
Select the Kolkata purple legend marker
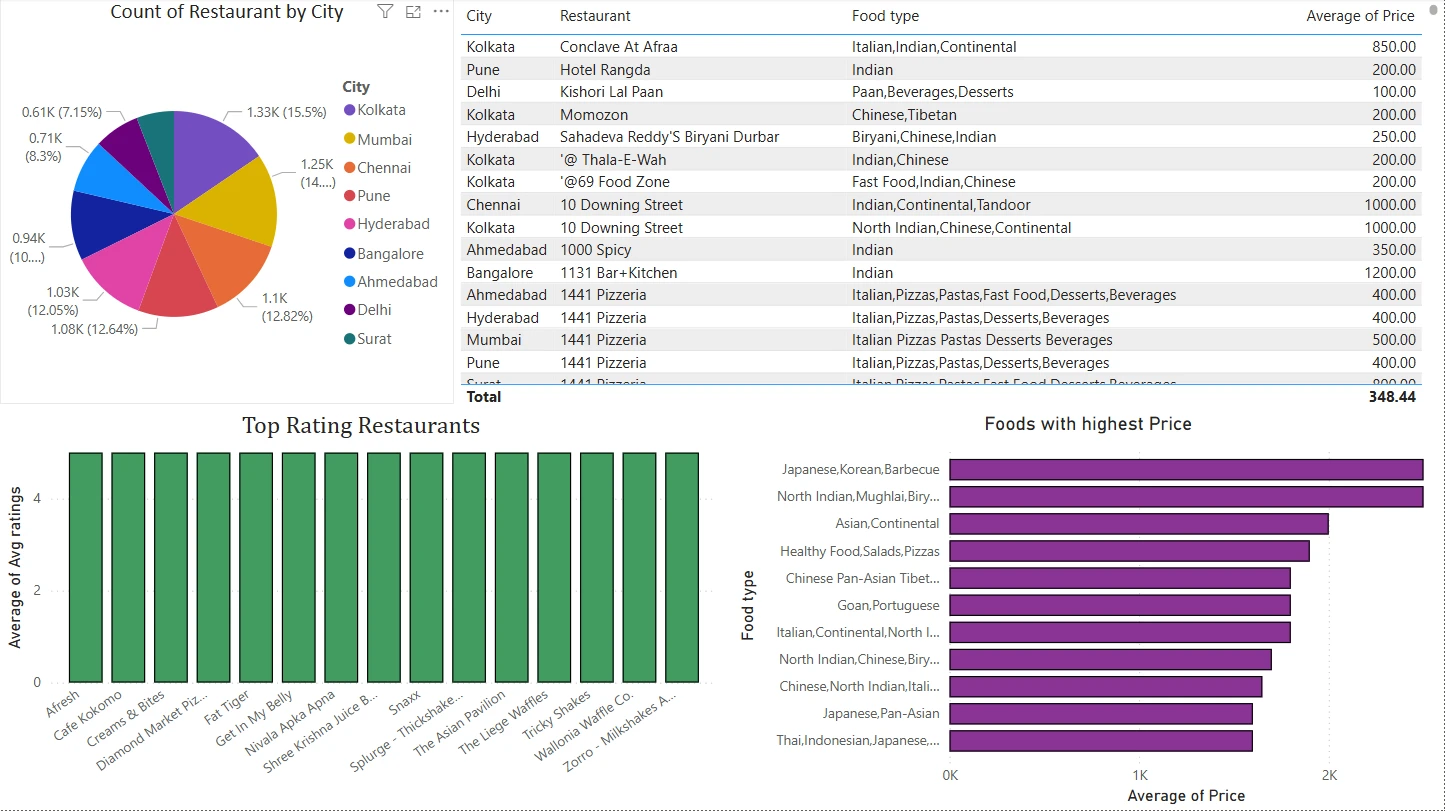[x=349, y=110]
